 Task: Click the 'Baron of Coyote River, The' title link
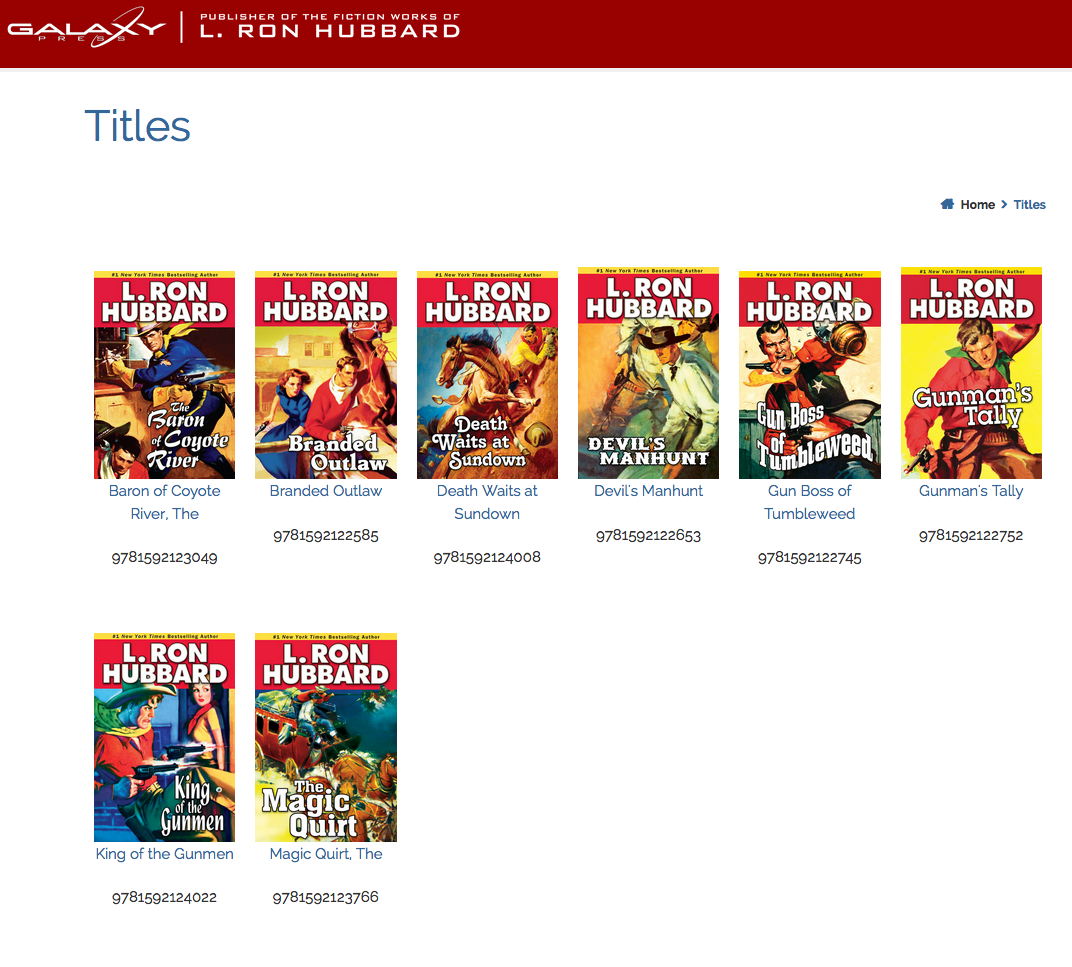[164, 502]
